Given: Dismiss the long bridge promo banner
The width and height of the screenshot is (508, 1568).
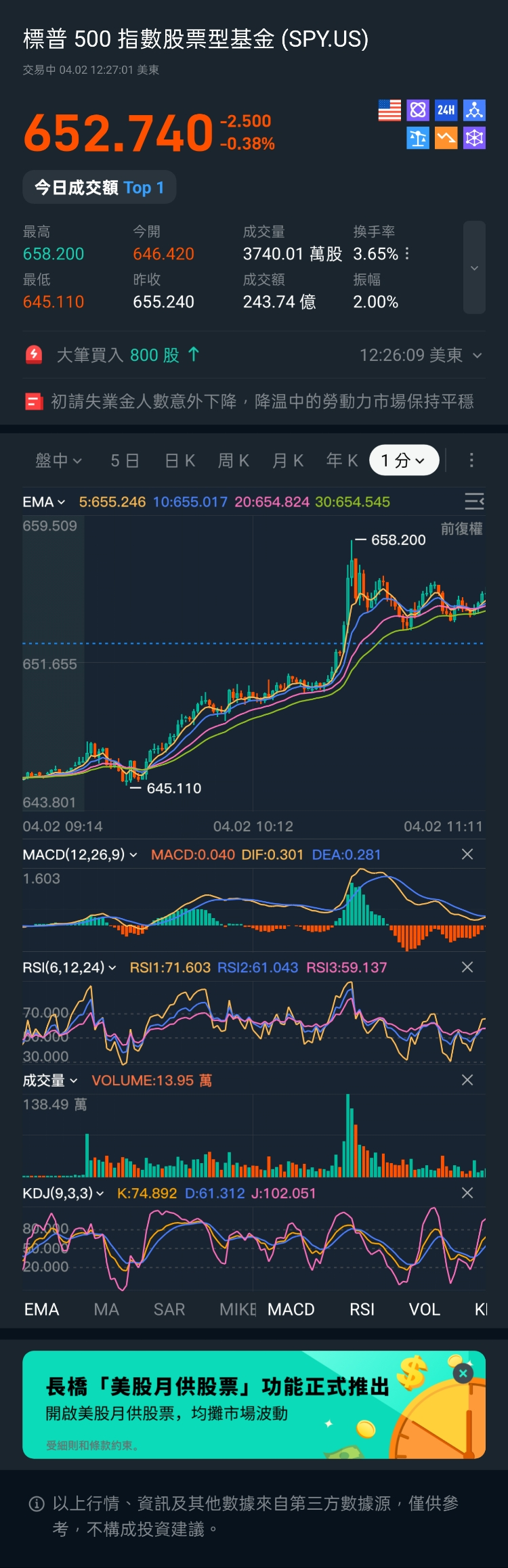Looking at the screenshot, I should click(x=463, y=1374).
